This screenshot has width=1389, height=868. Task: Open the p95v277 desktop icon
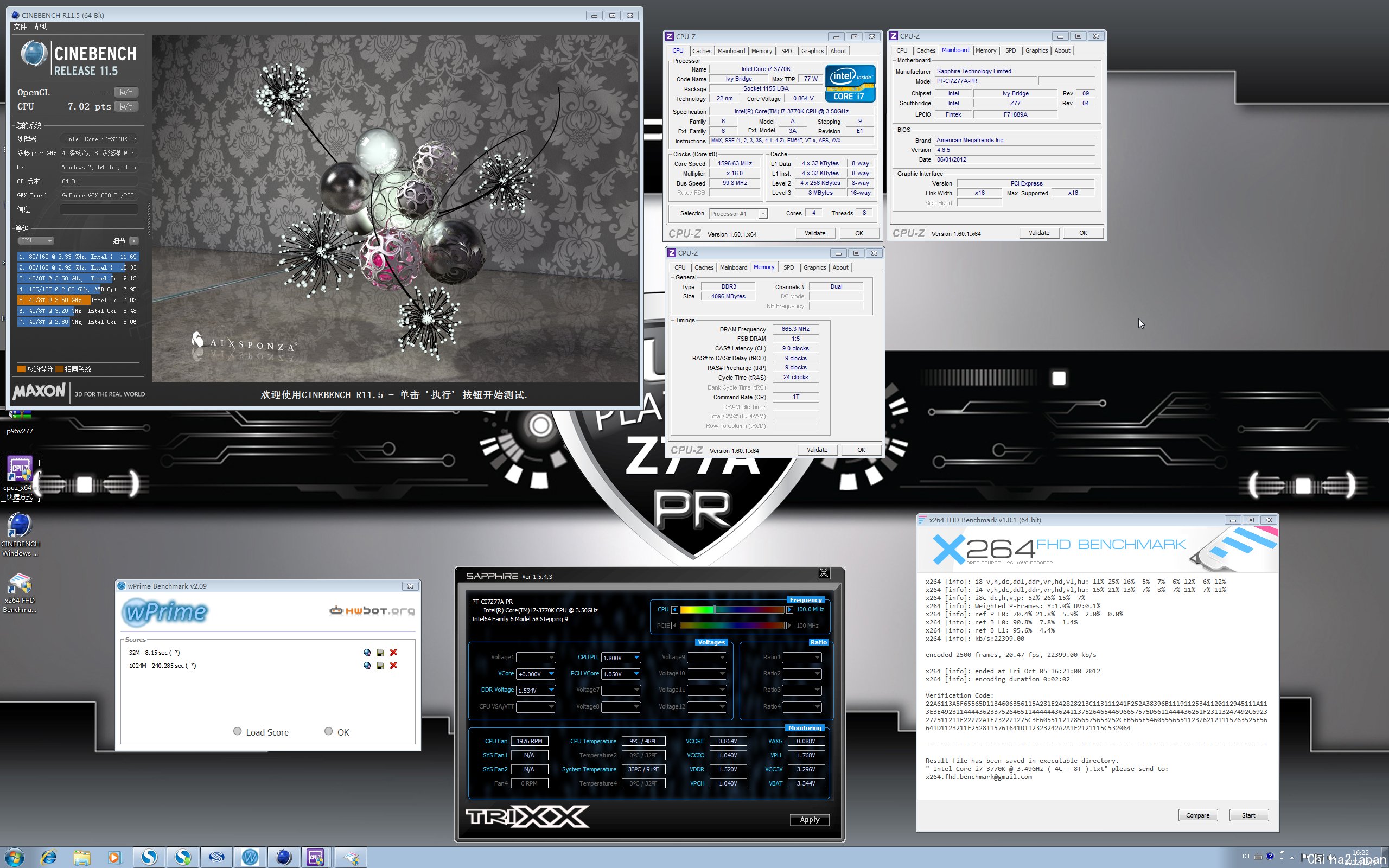click(x=20, y=423)
